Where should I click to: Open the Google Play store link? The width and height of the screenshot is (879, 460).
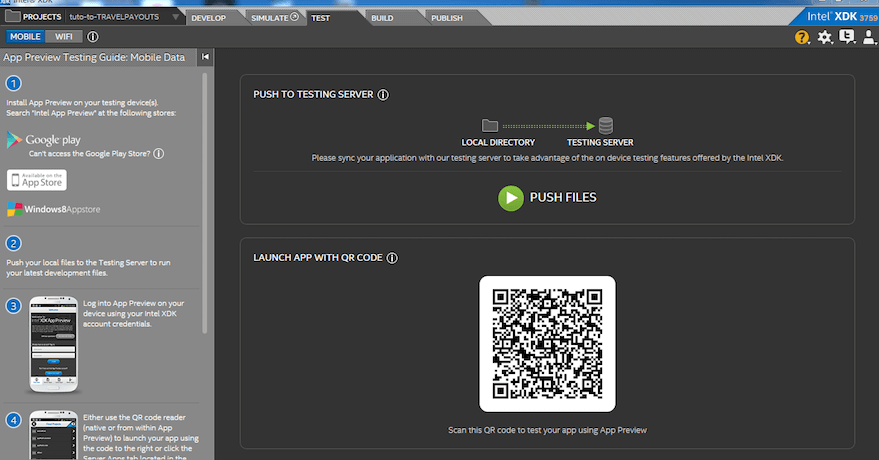[44, 140]
